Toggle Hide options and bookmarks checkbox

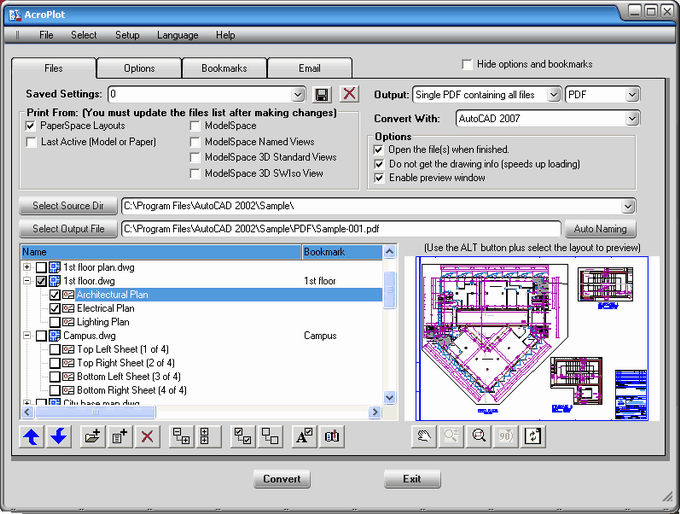pyautogui.click(x=467, y=65)
